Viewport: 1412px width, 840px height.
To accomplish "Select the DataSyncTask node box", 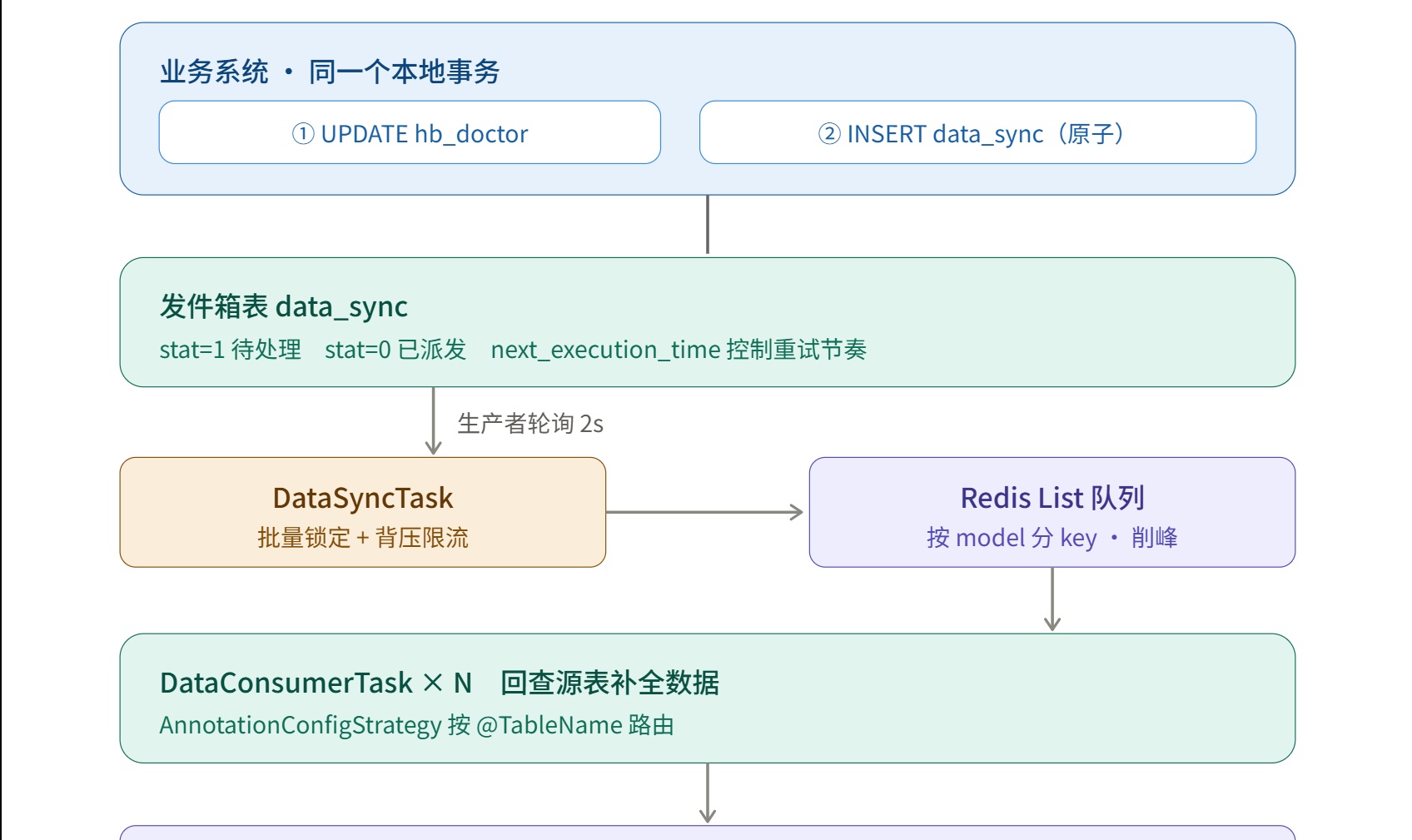I will 363,512.
